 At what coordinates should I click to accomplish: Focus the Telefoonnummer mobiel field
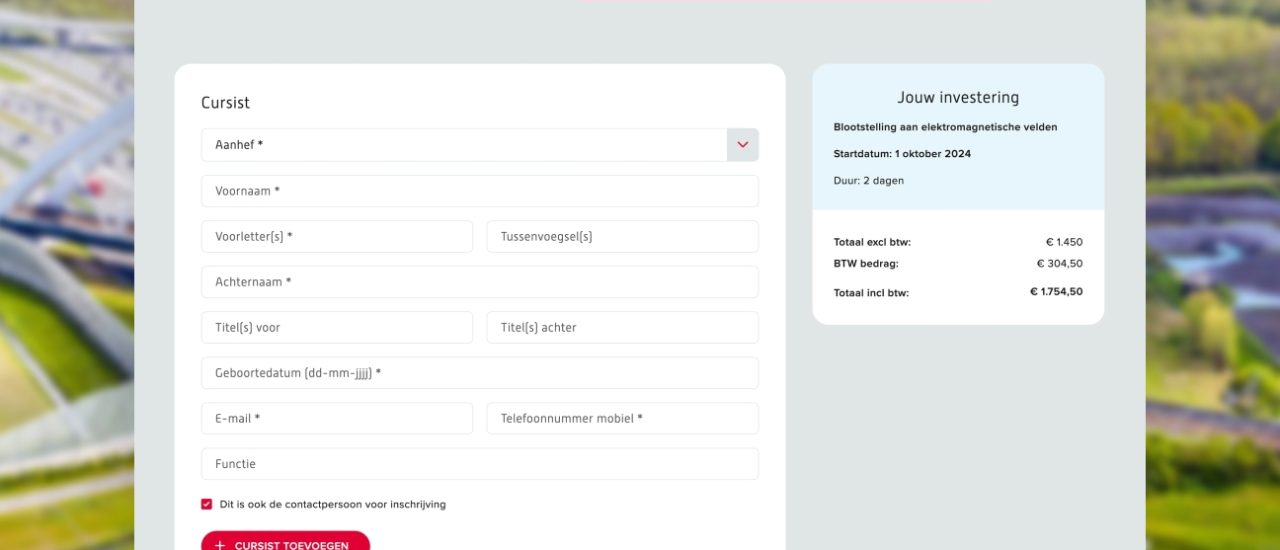(622, 418)
